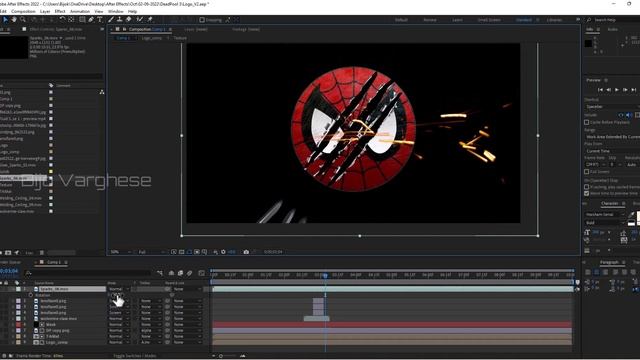Select the Clone Stamp tool
This screenshot has height=360, width=640.
tap(120, 20)
